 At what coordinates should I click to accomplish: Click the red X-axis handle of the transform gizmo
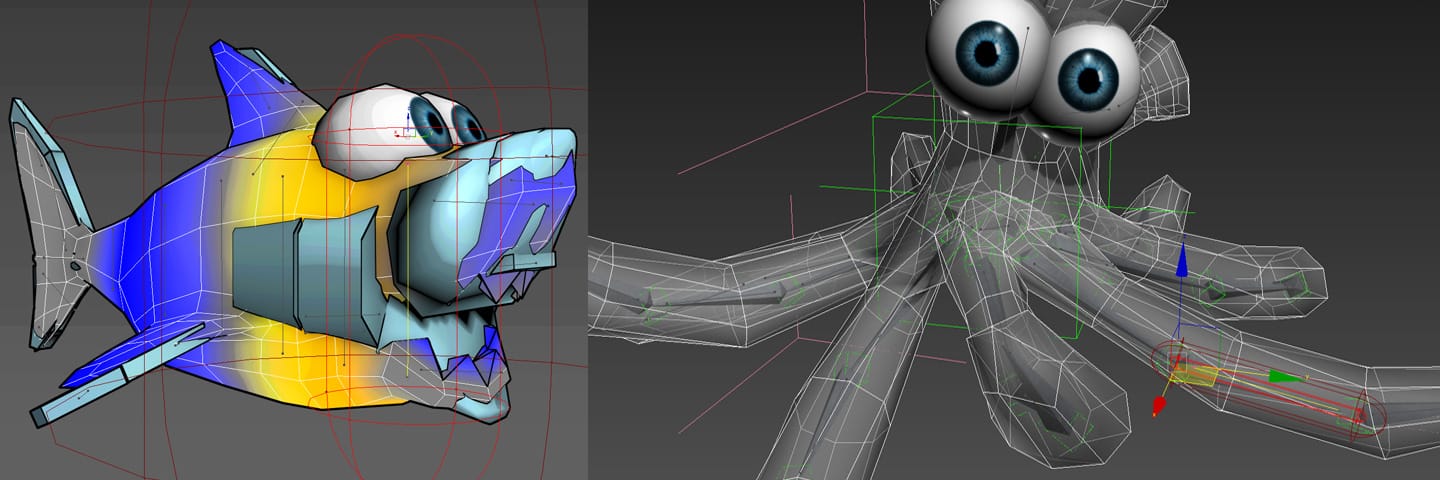1159,406
